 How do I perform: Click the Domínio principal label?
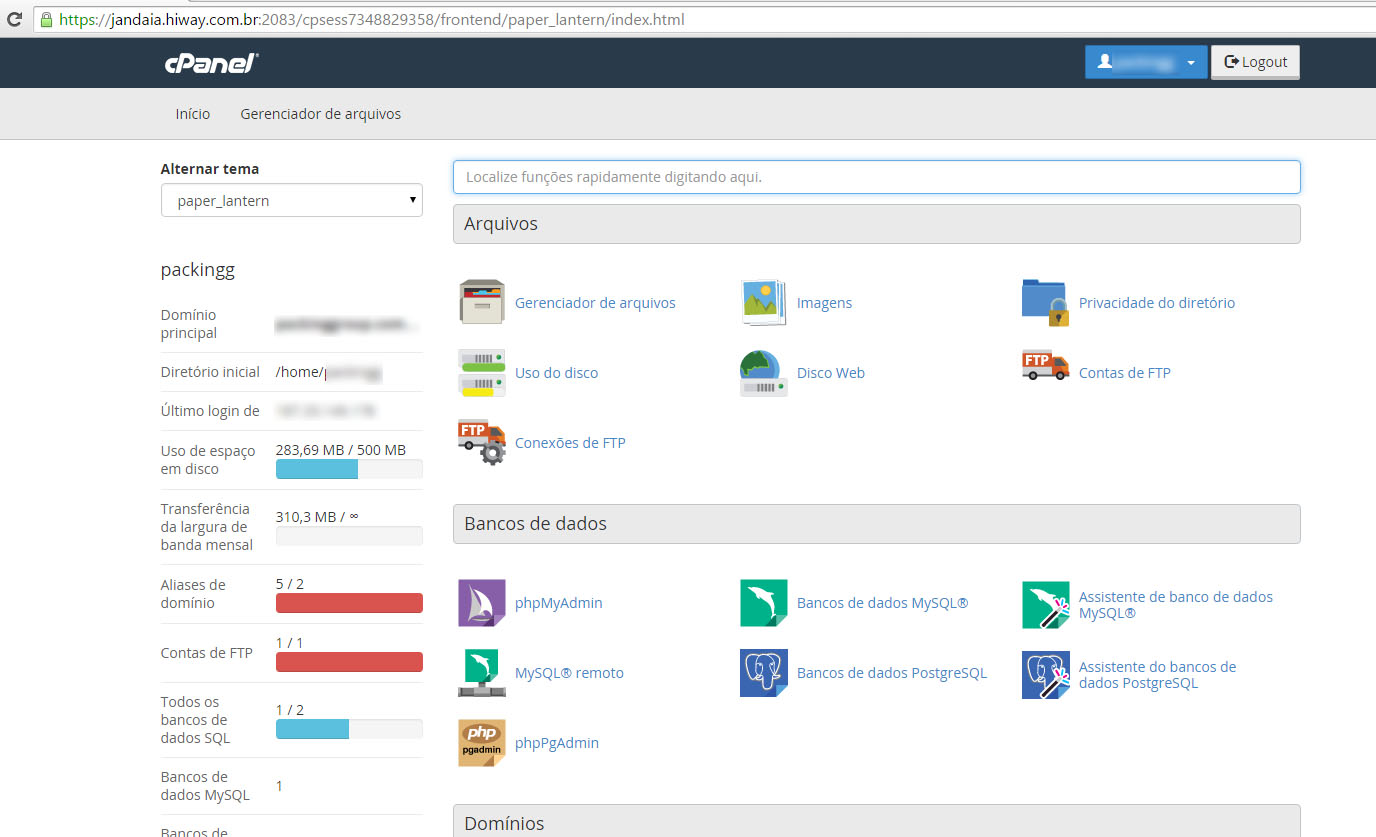(189, 324)
